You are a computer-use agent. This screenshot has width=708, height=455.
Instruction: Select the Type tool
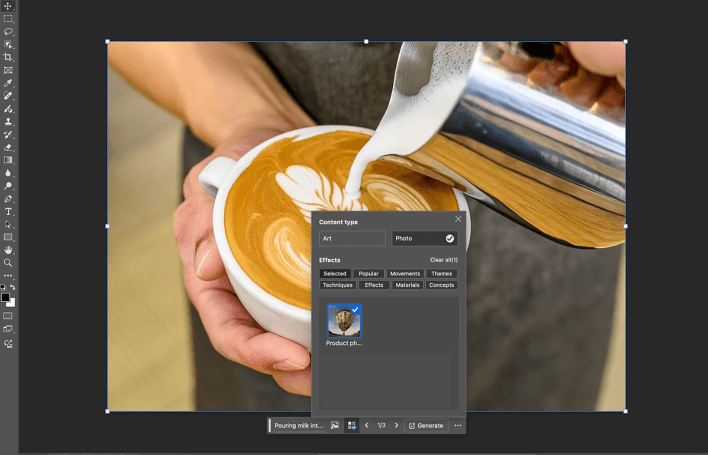(8, 212)
